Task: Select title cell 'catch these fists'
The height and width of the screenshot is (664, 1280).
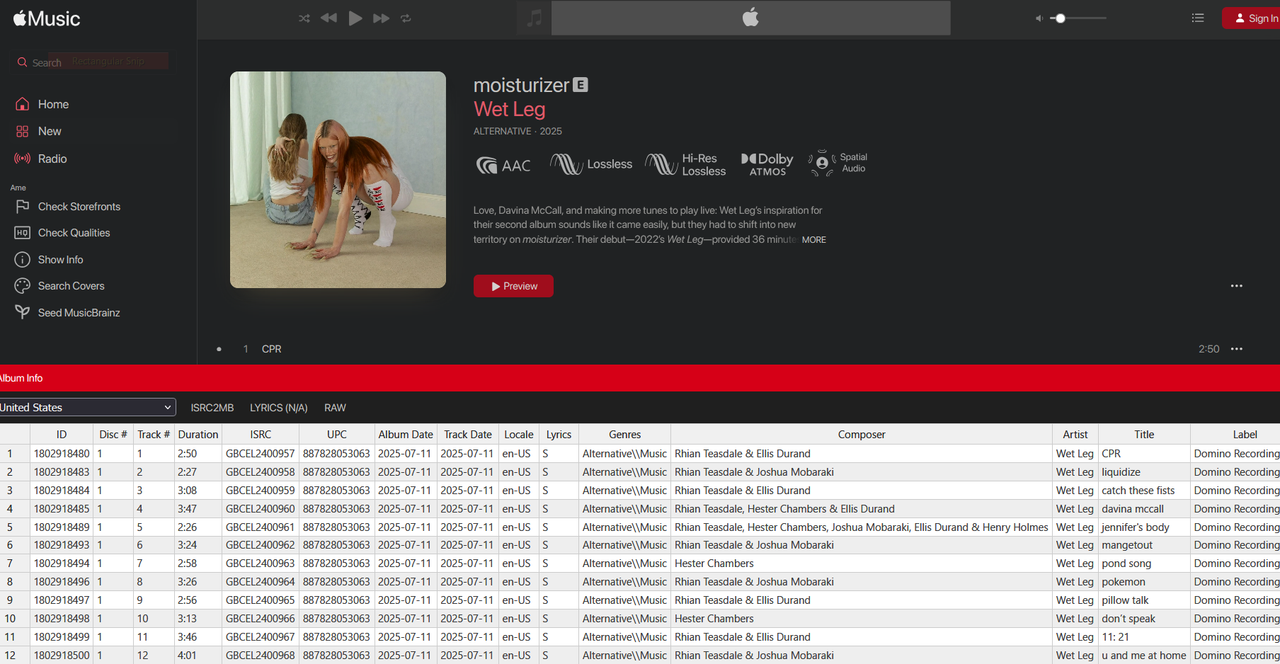Action: coord(1144,490)
